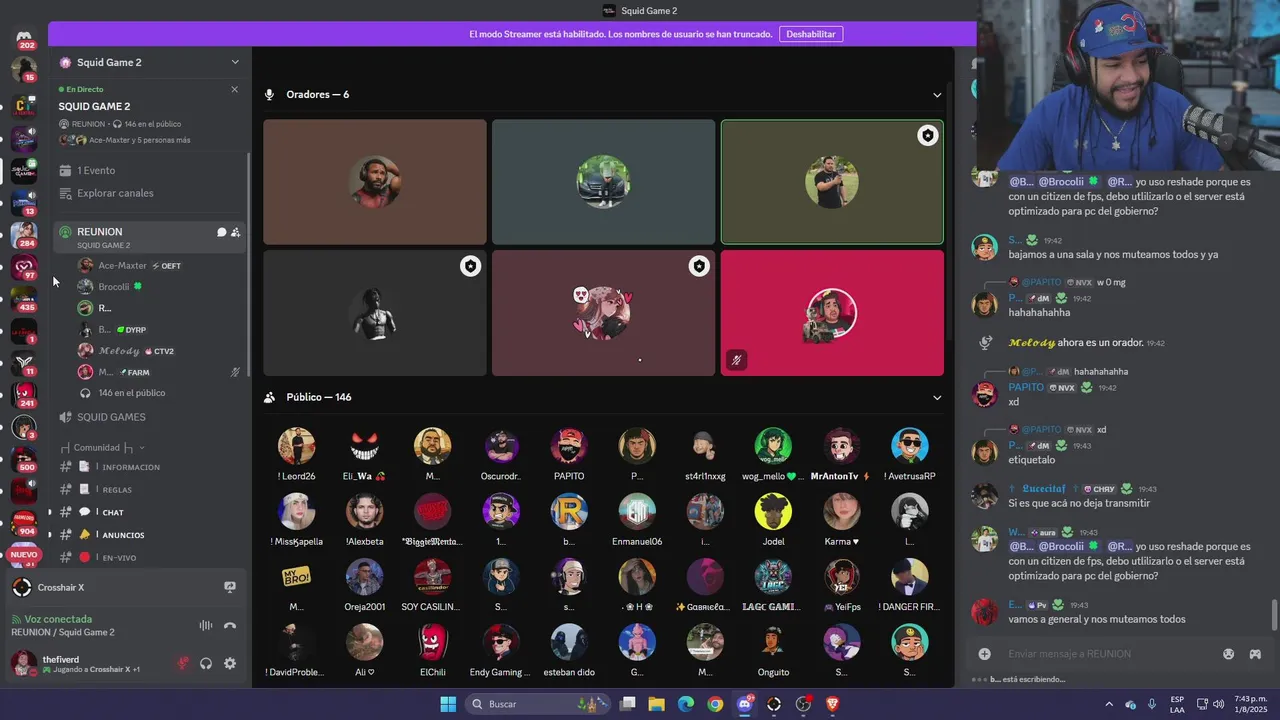This screenshot has height=720, width=1280.
Task: Open Discord taskbar icon
Action: coord(745,704)
